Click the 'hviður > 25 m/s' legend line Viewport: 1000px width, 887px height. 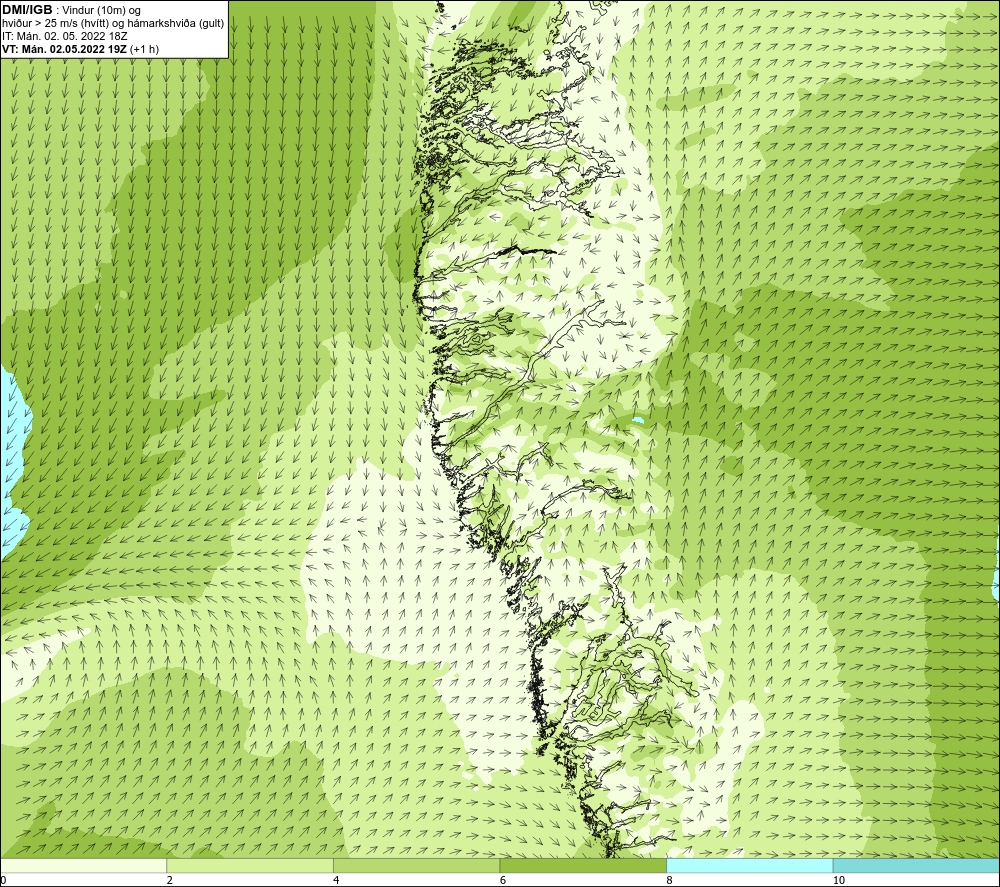(113, 23)
